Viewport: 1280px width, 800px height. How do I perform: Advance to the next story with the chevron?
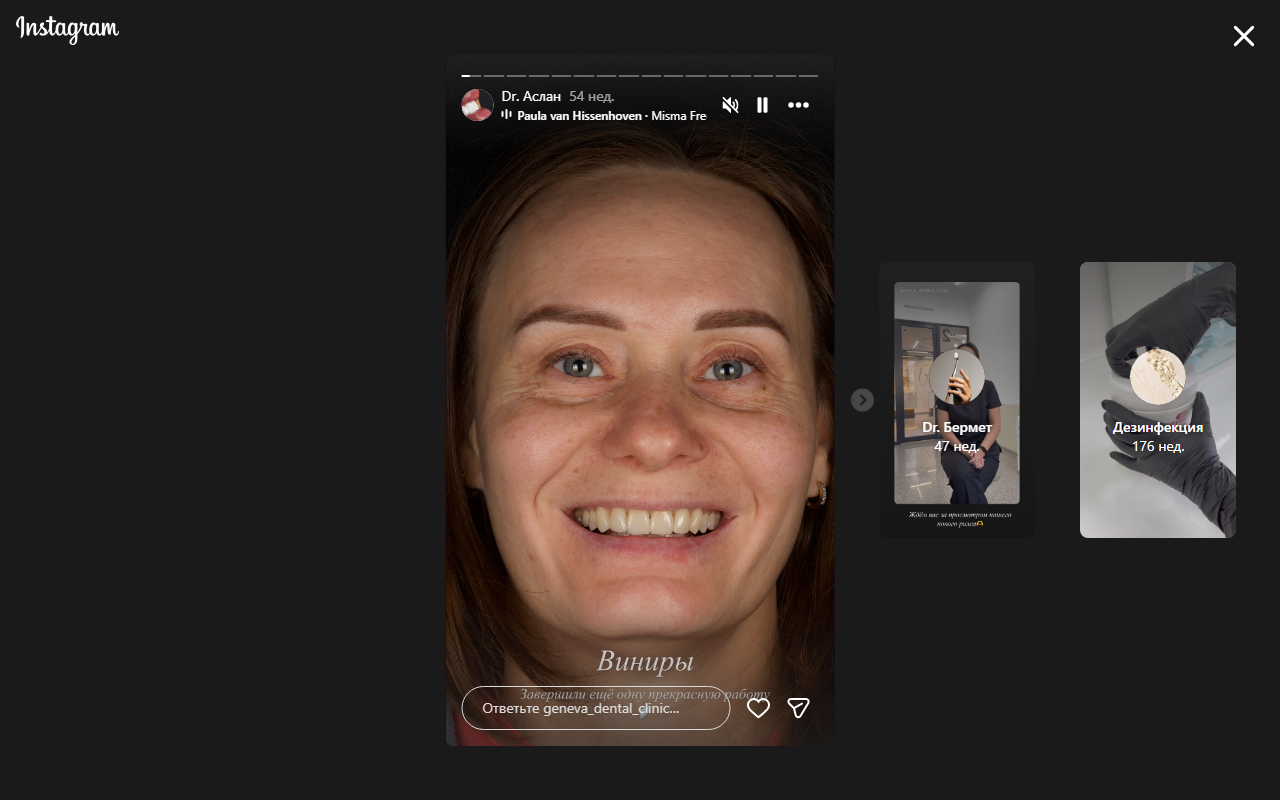tap(862, 400)
